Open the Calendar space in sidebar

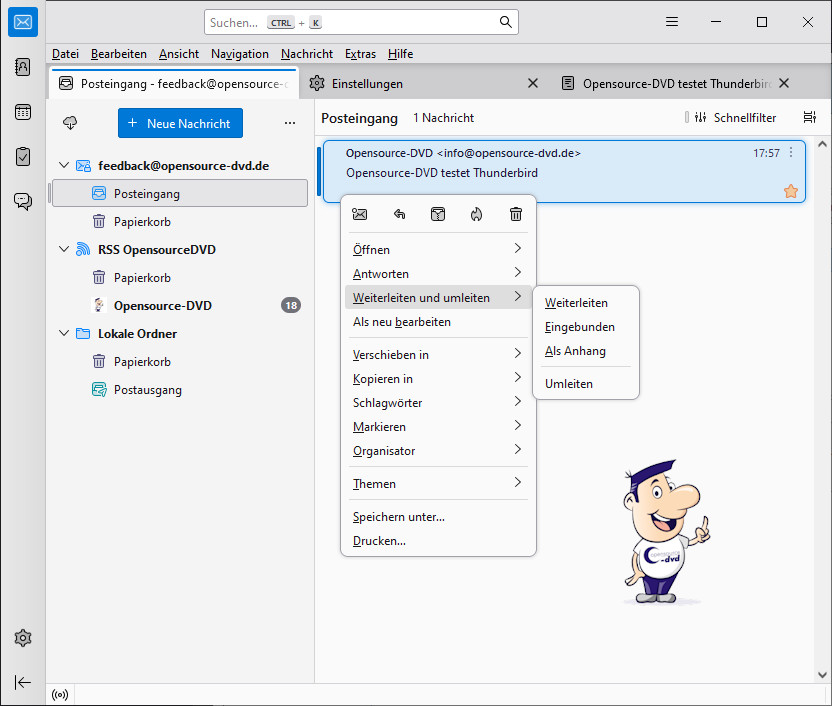point(23,112)
